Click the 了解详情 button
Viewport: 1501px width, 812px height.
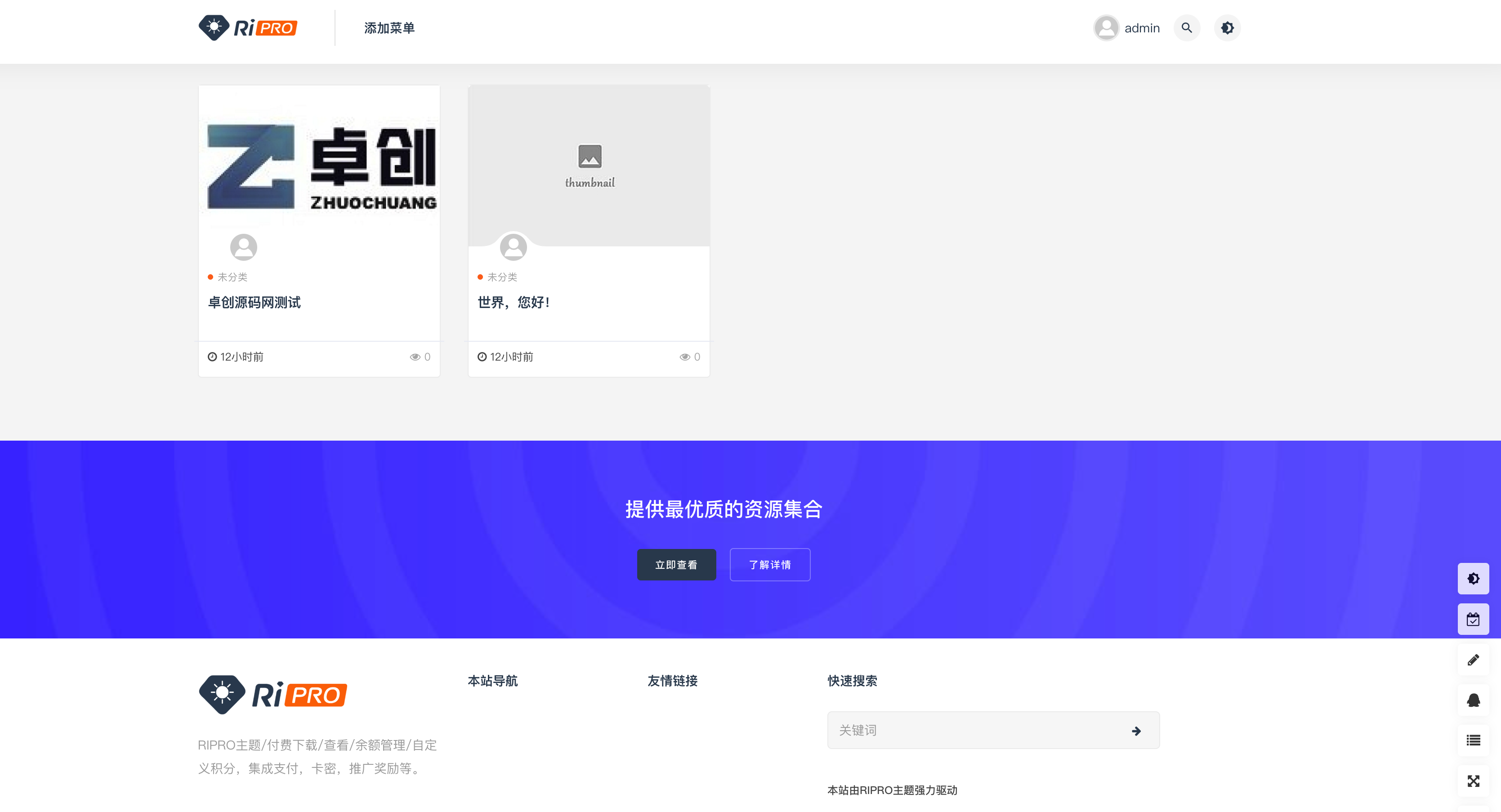pos(770,564)
